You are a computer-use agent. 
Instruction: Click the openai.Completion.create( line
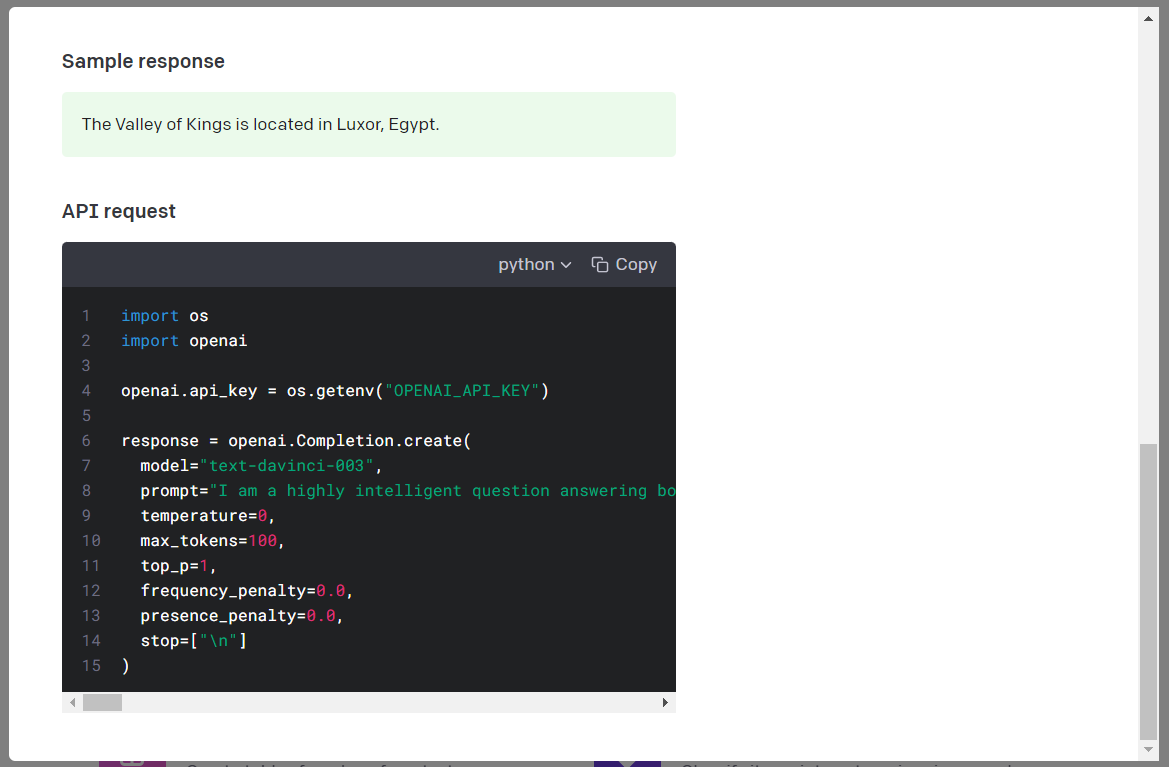click(x=296, y=441)
